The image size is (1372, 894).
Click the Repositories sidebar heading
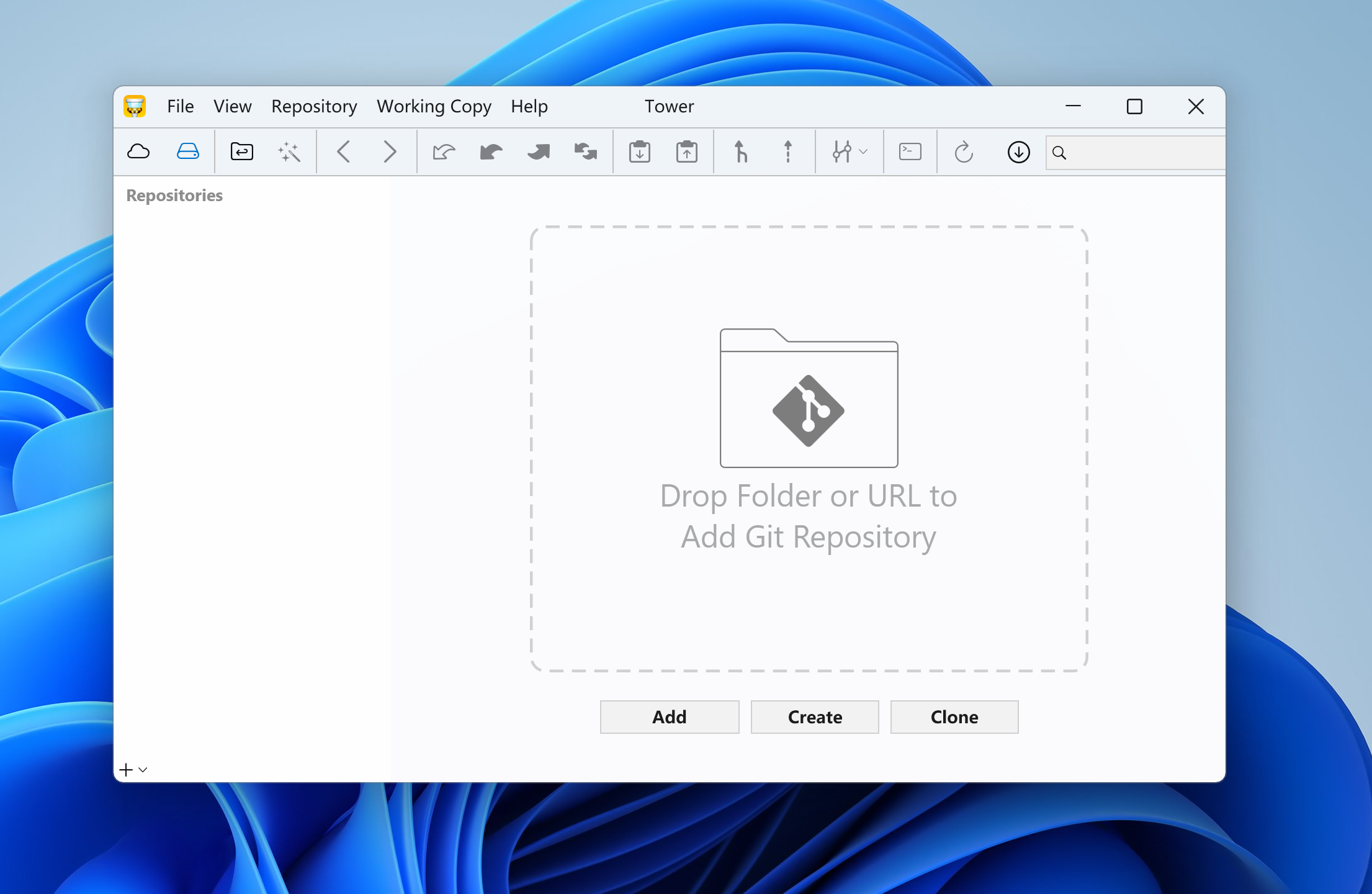point(174,196)
